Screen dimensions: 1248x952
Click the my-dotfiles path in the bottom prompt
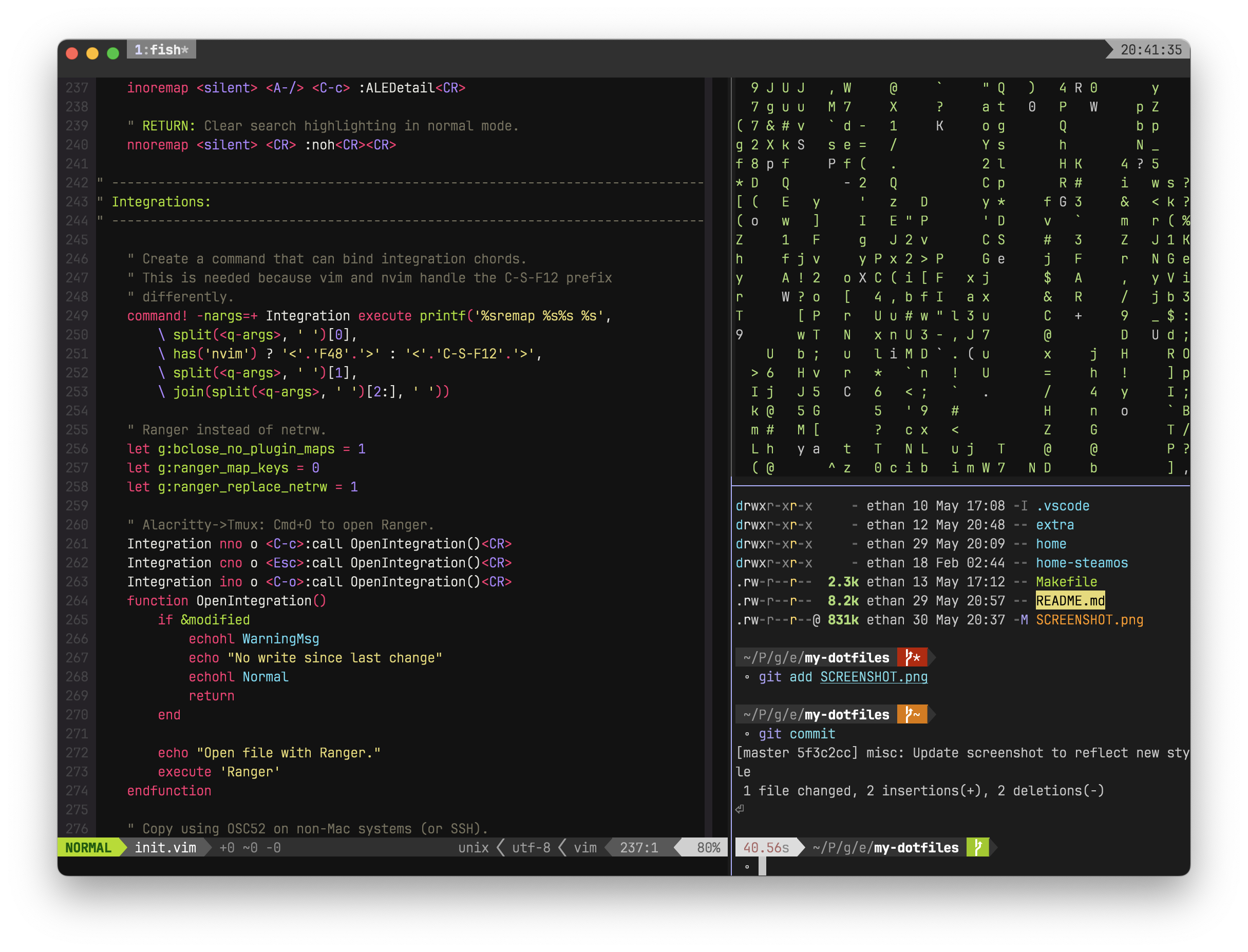pyautogui.click(x=916, y=848)
